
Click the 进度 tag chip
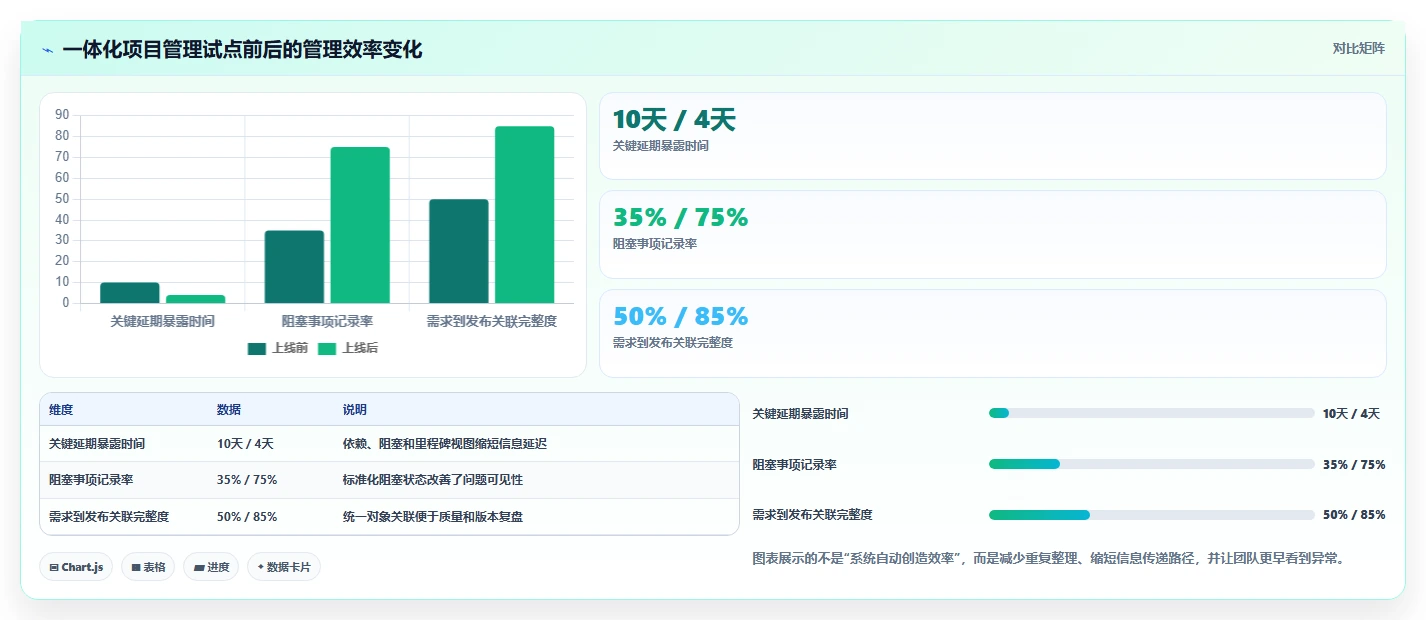point(211,567)
